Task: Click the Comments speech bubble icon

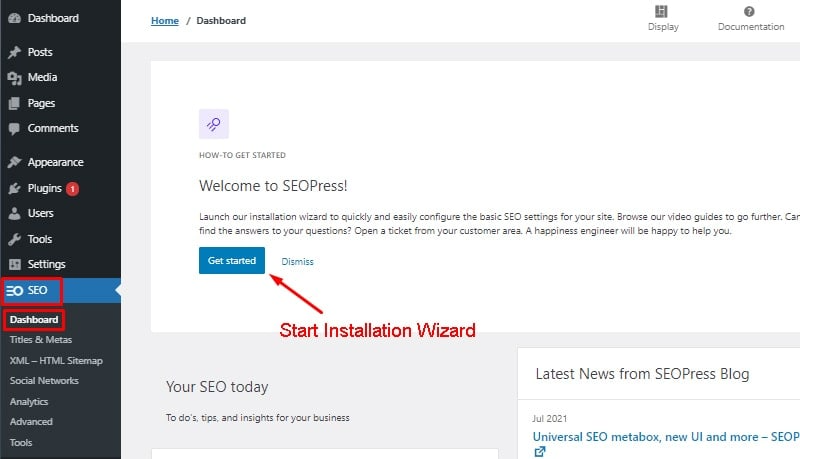Action: coord(14,128)
